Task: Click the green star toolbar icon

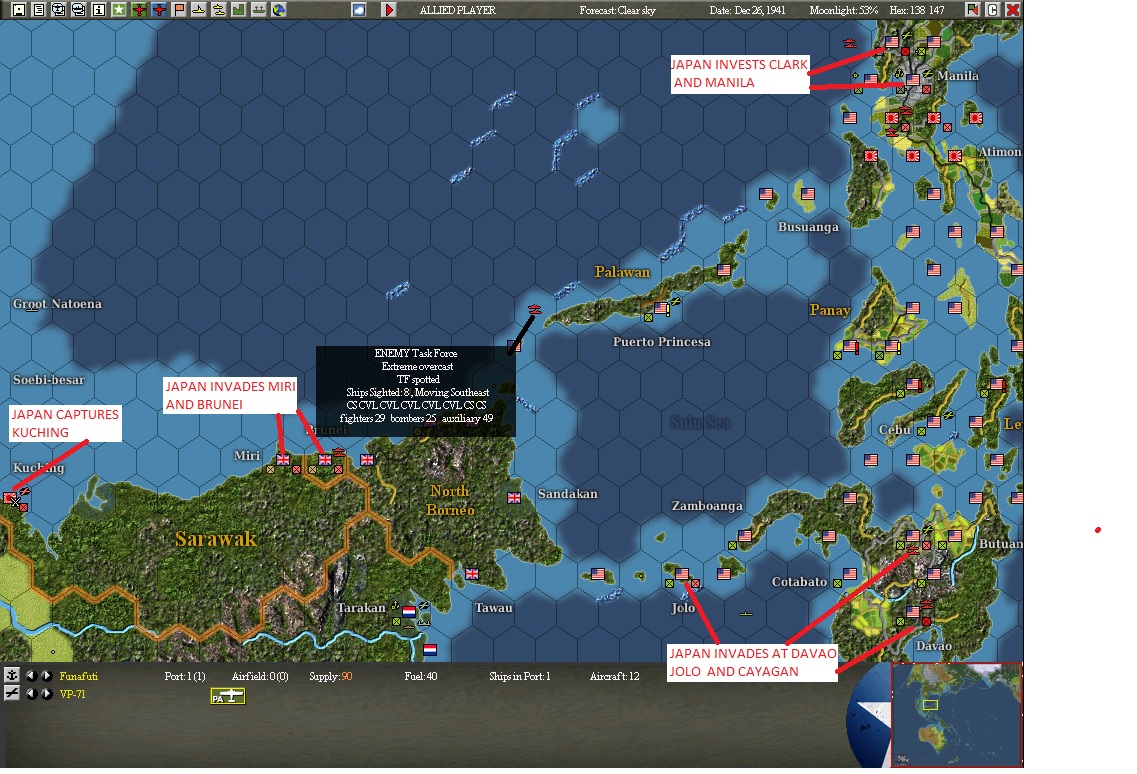Action: [x=118, y=9]
